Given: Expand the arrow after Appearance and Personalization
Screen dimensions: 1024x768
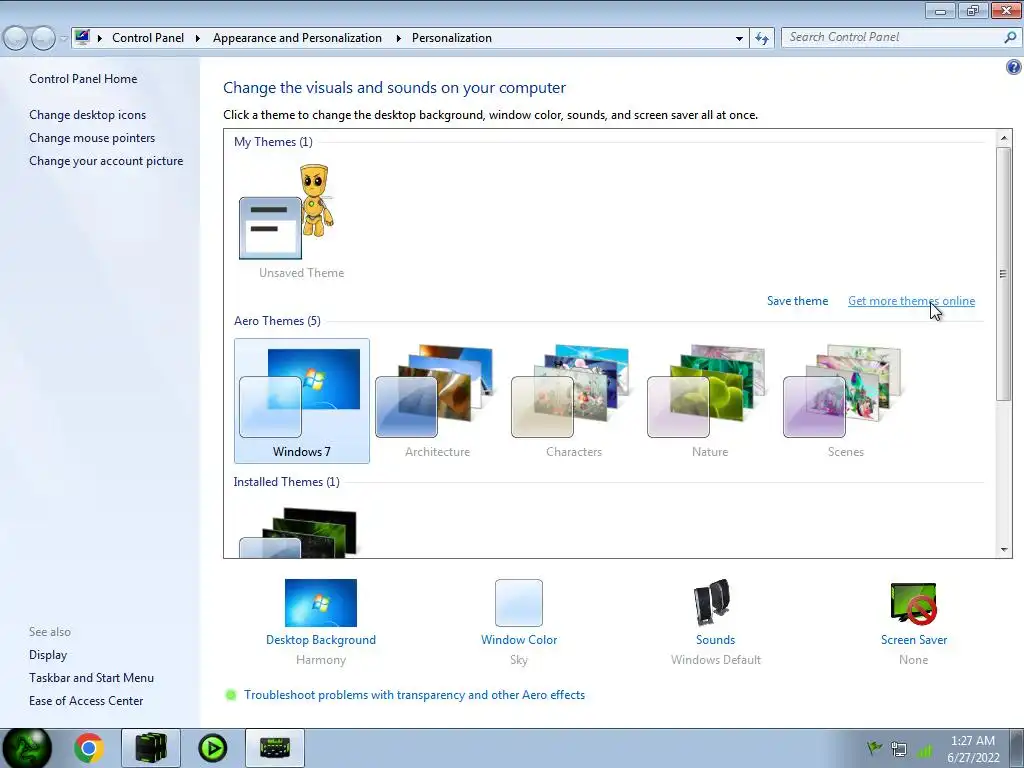Looking at the screenshot, I should click(x=398, y=38).
